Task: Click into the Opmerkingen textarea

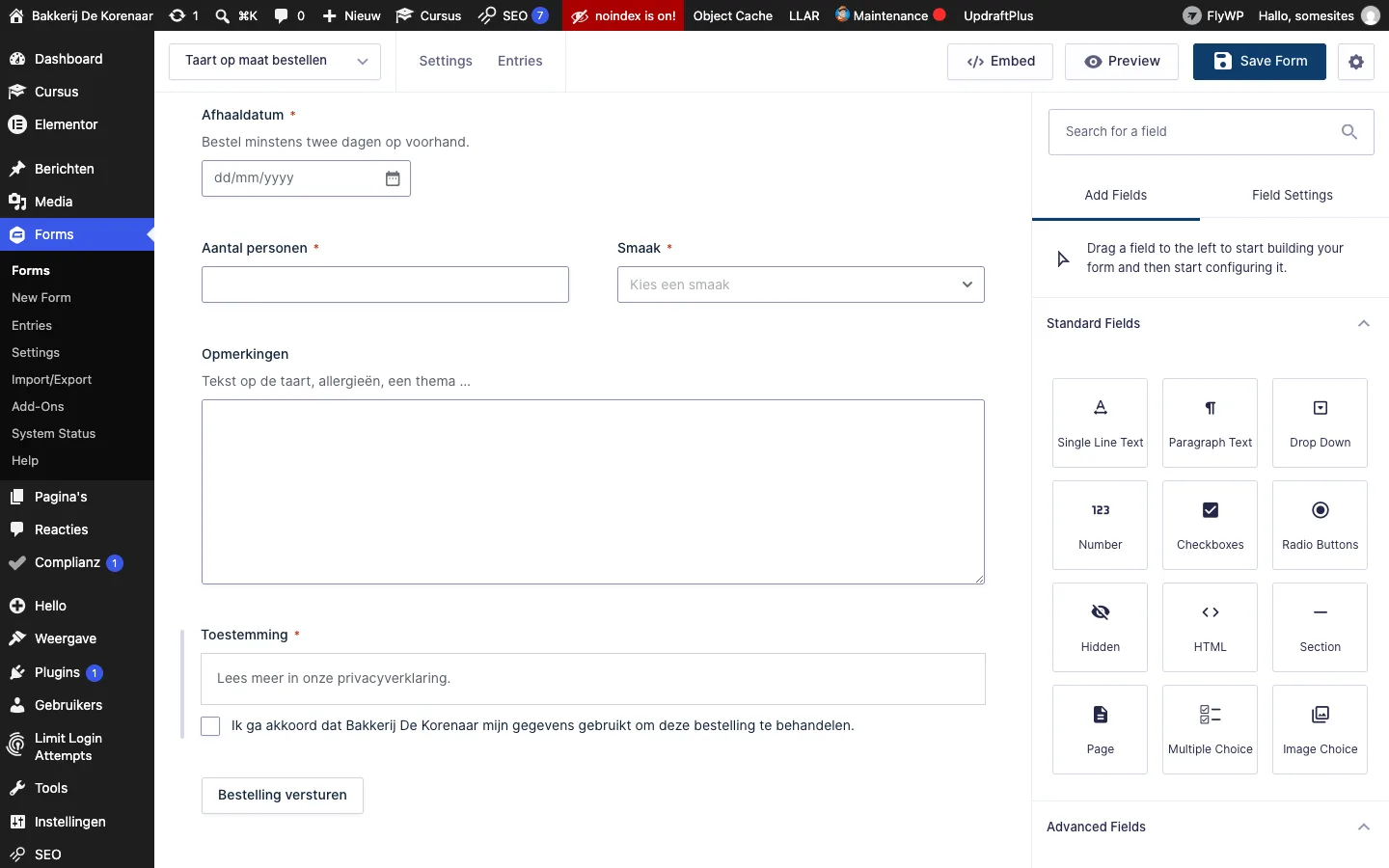Action: point(593,492)
